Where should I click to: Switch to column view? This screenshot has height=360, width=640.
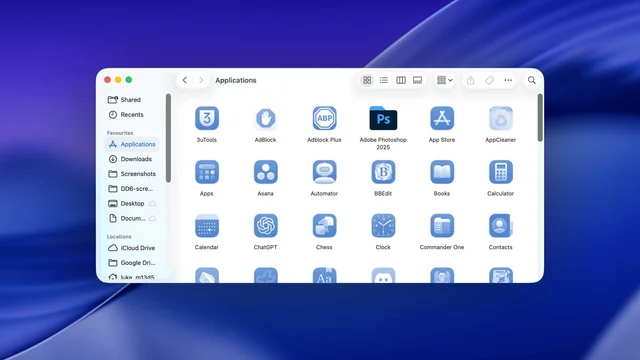[401, 80]
